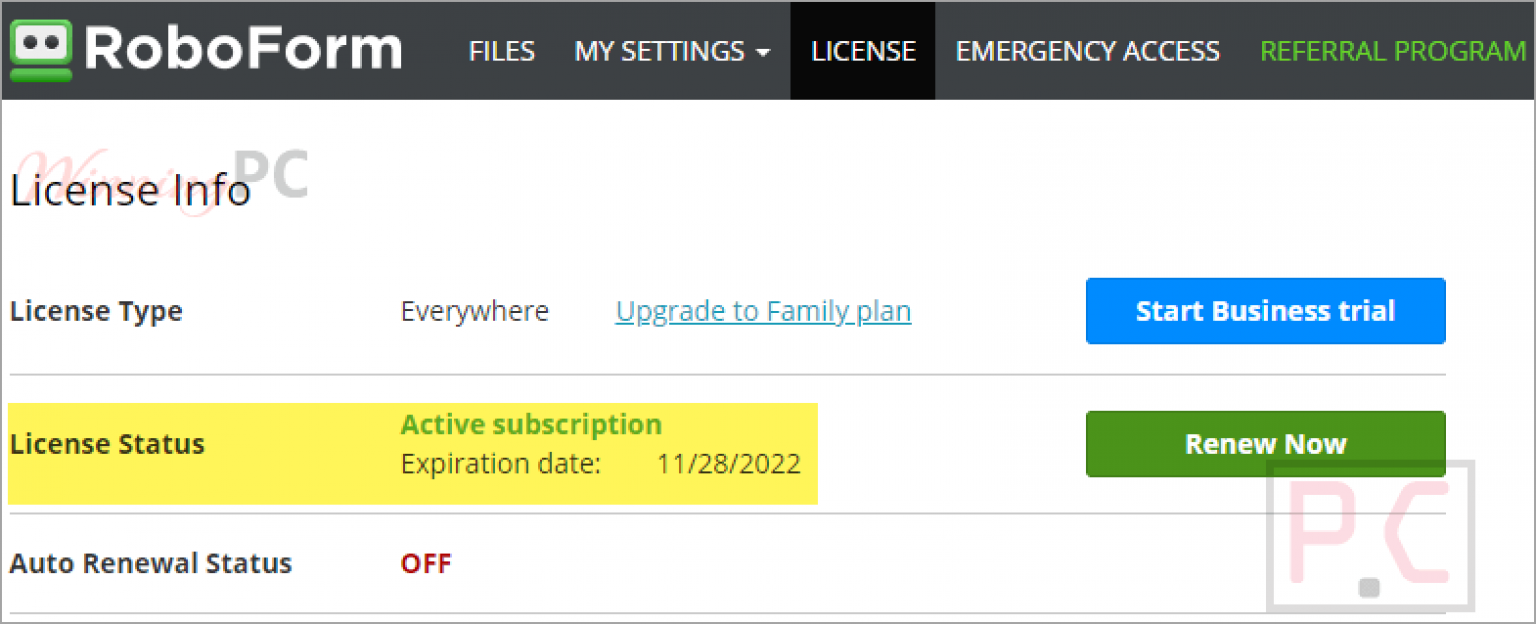This screenshot has height=624, width=1536.
Task: Open the FILES section
Action: (x=501, y=51)
